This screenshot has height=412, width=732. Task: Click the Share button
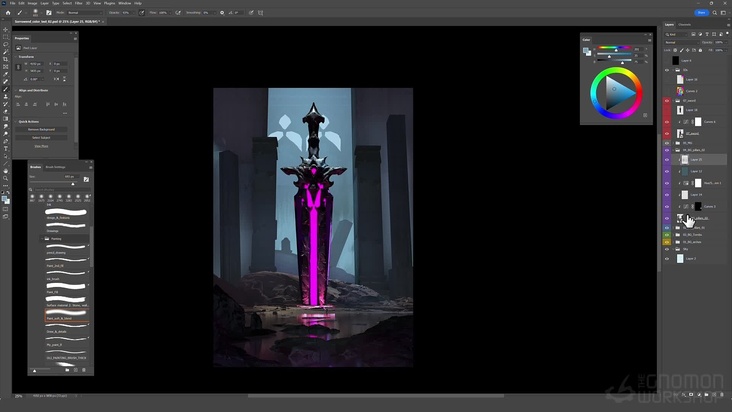(x=701, y=13)
